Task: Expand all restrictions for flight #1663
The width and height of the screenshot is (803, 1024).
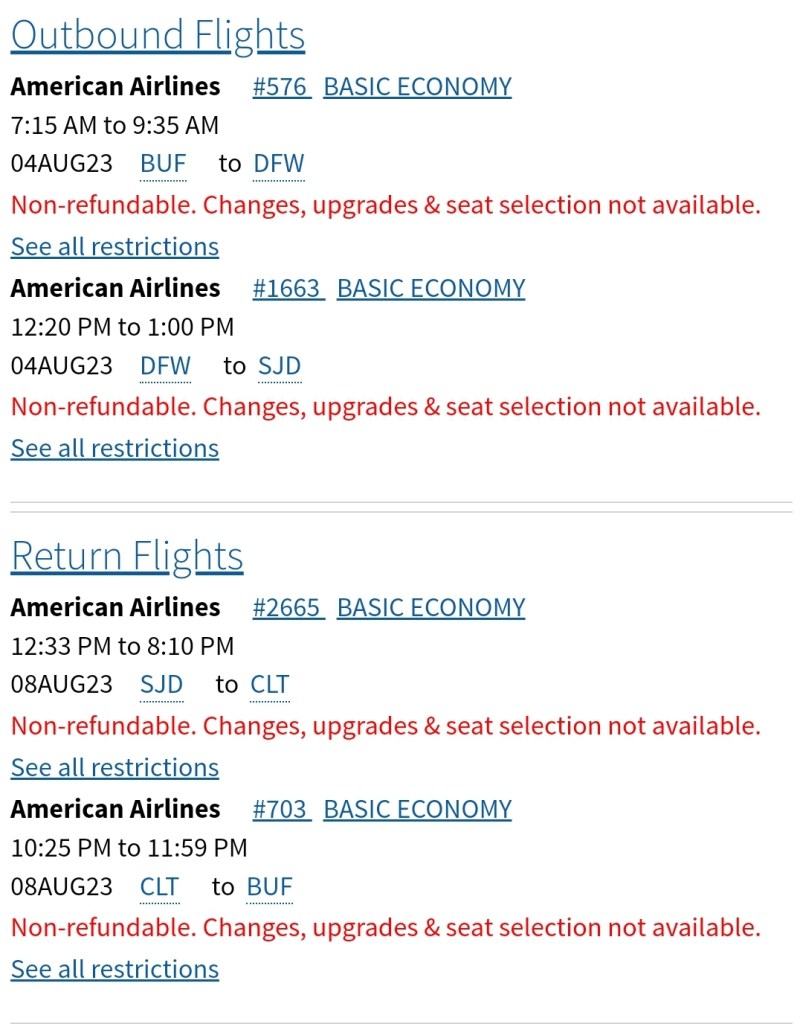Action: coord(114,448)
